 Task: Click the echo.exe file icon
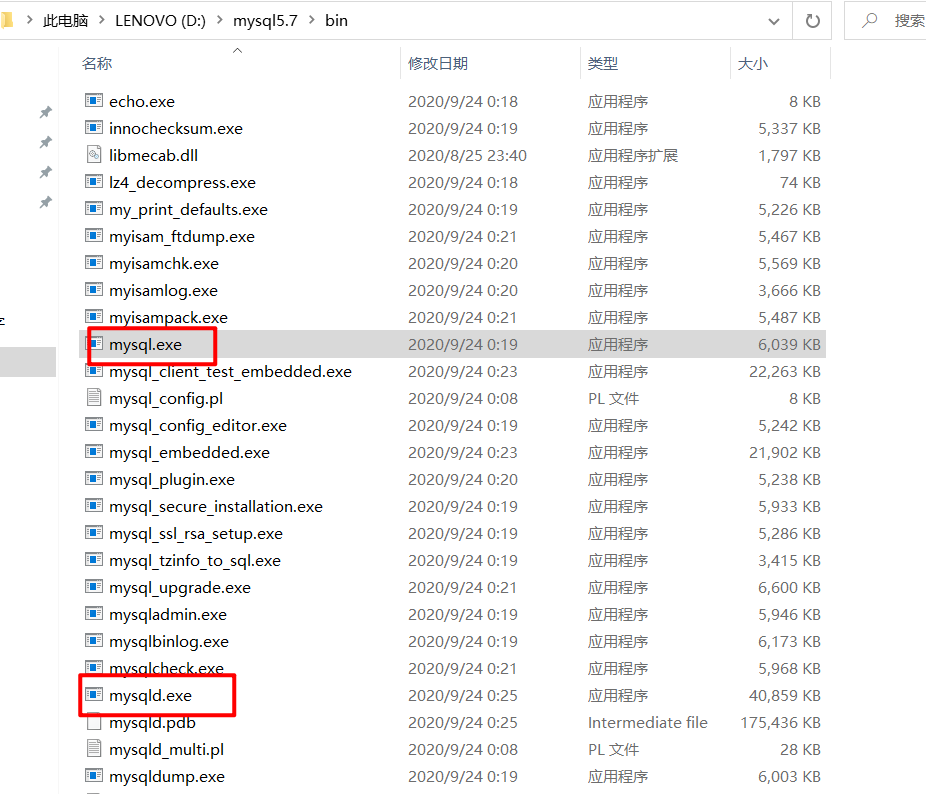point(94,100)
